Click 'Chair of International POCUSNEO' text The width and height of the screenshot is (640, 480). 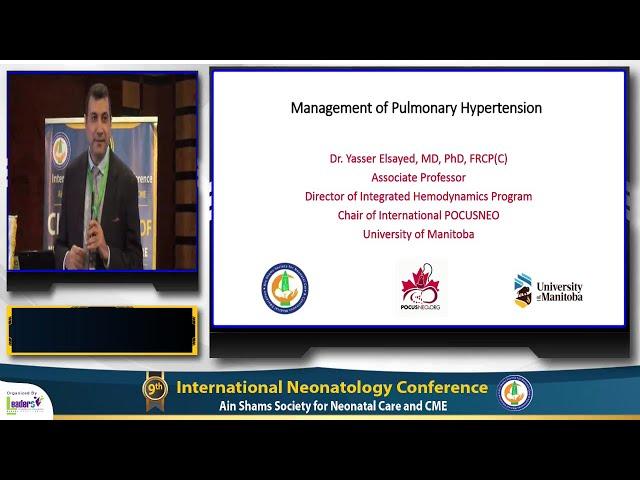(418, 215)
